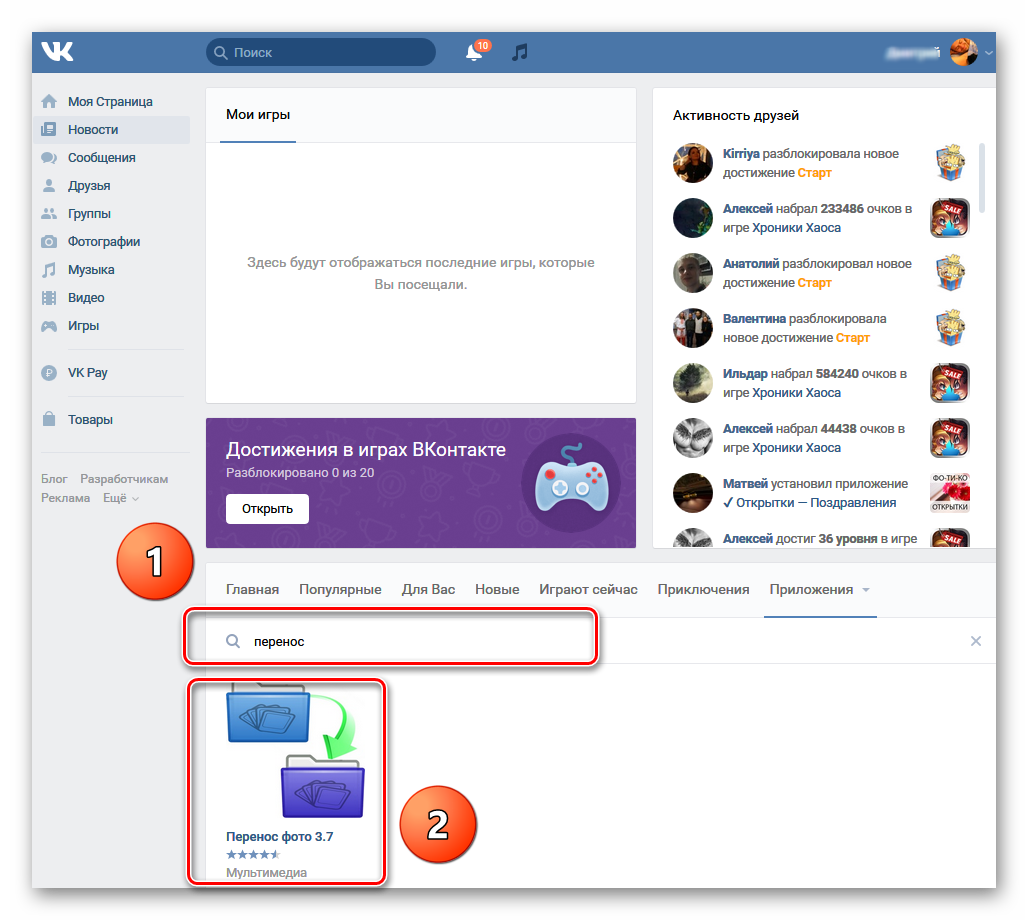
Task: Open Анатолий's profile link
Action: pos(751,264)
